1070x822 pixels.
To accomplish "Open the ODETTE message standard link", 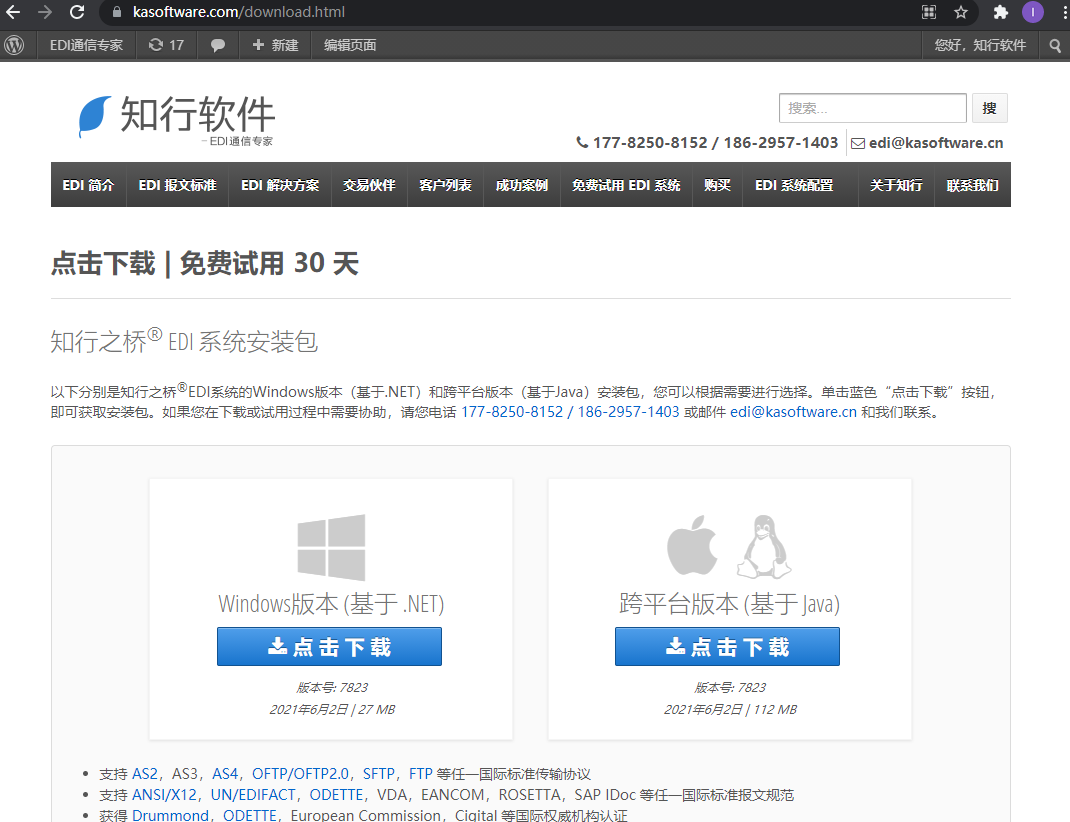I will pos(336,795).
